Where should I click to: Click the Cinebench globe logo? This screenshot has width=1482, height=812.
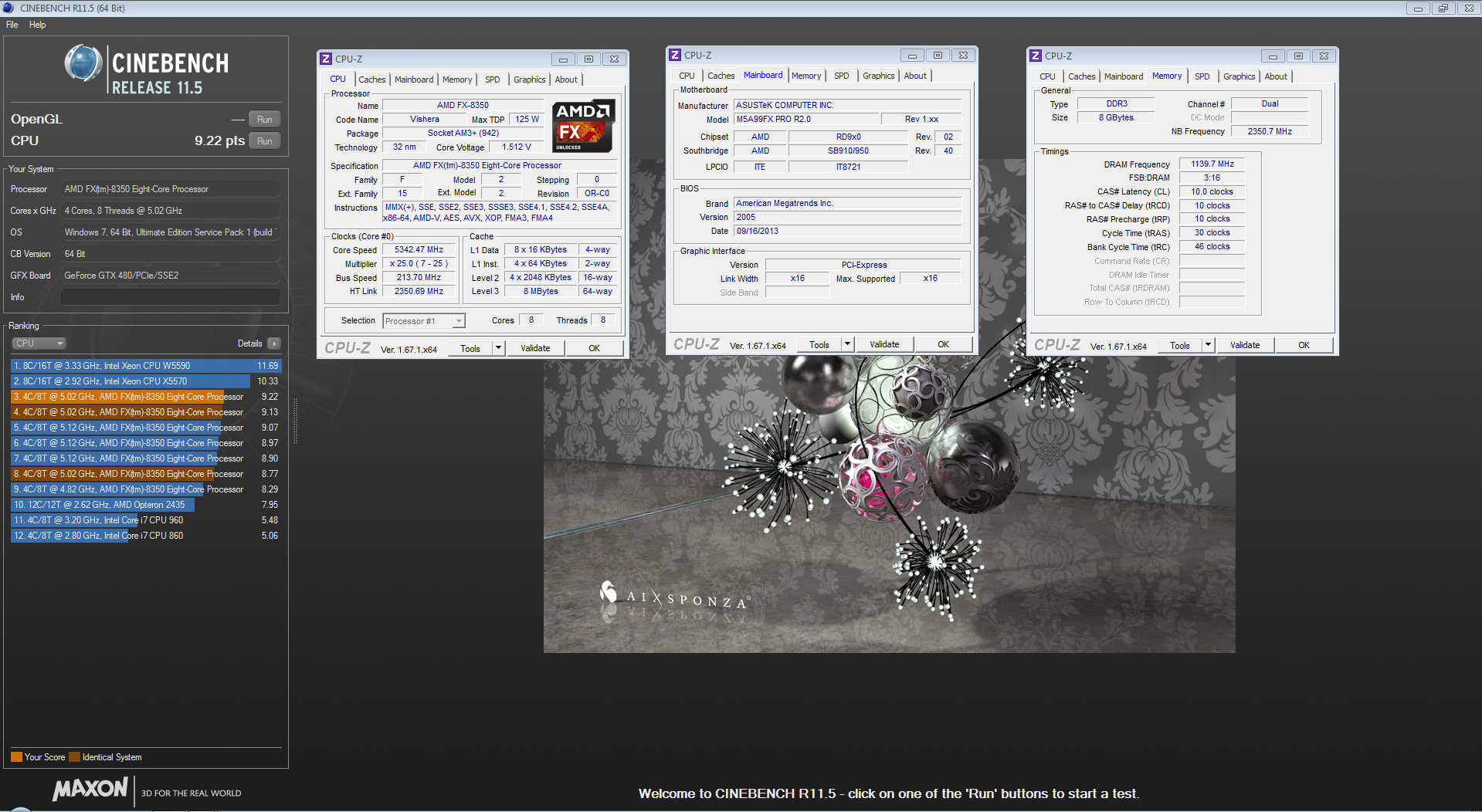click(83, 63)
